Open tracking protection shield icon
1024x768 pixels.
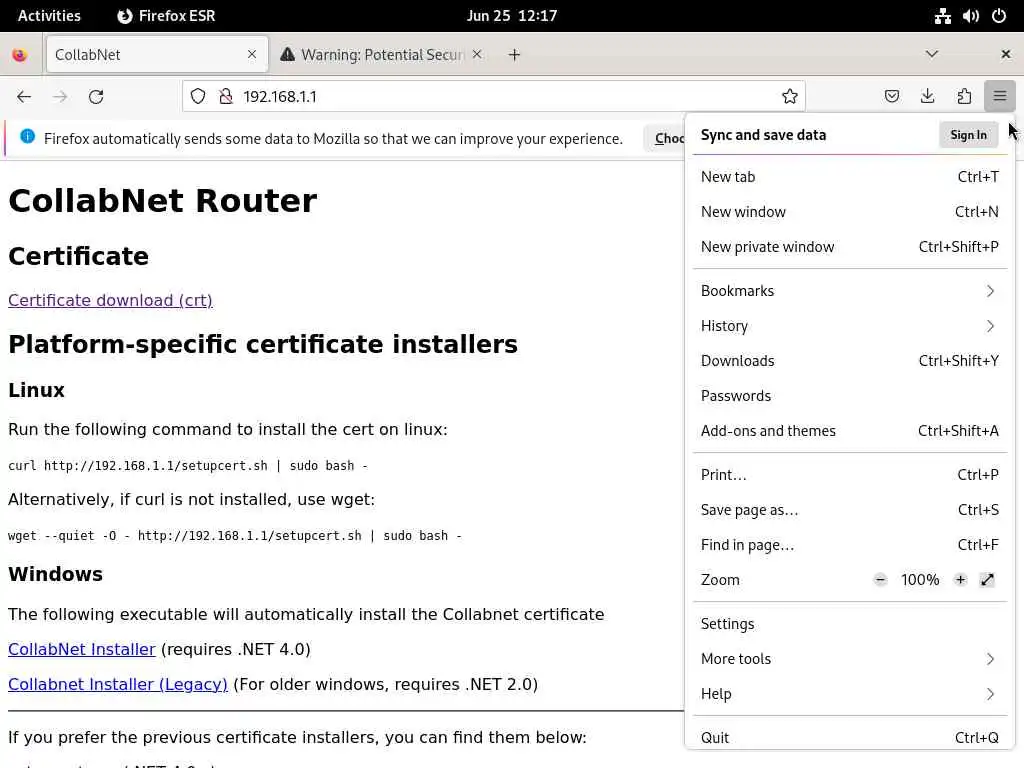coord(198,97)
